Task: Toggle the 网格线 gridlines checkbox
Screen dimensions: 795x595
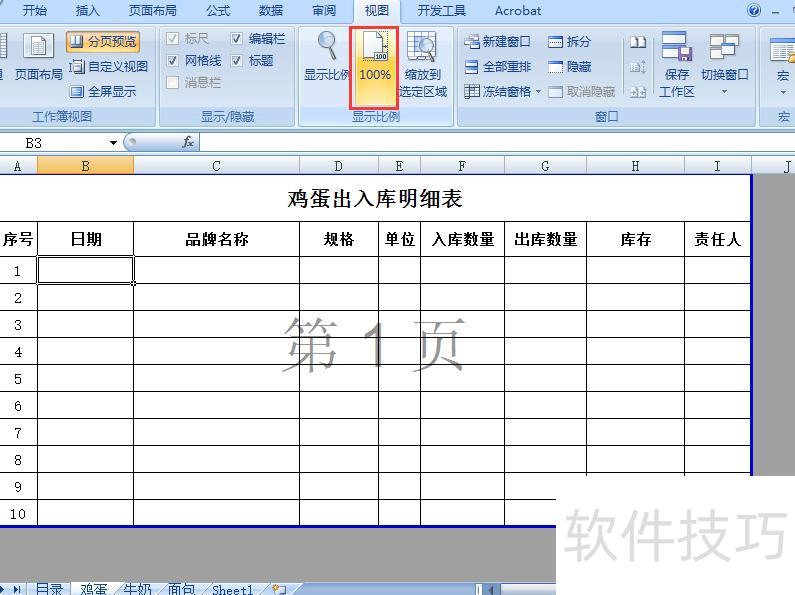Action: tap(172, 61)
